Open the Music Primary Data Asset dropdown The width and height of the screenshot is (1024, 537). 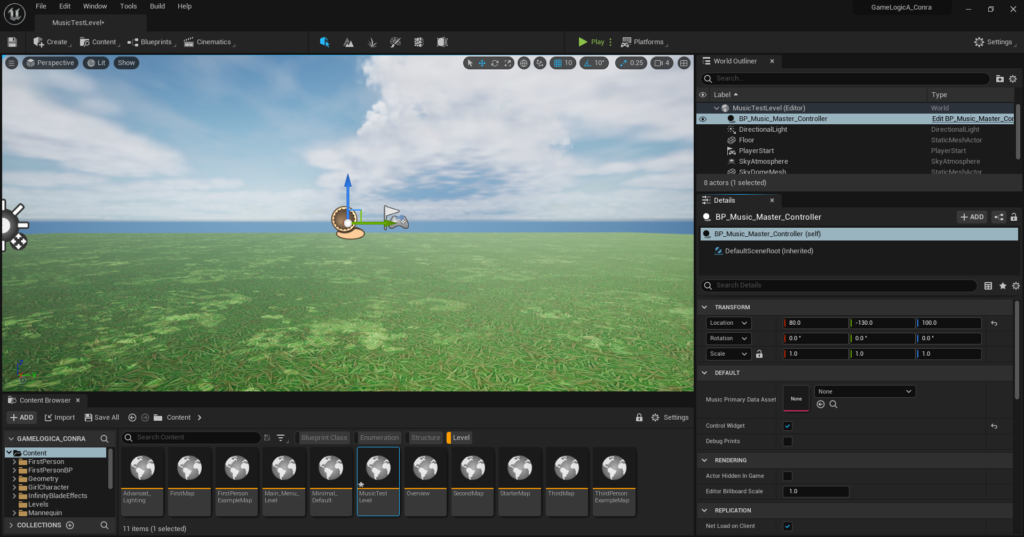(x=864, y=391)
